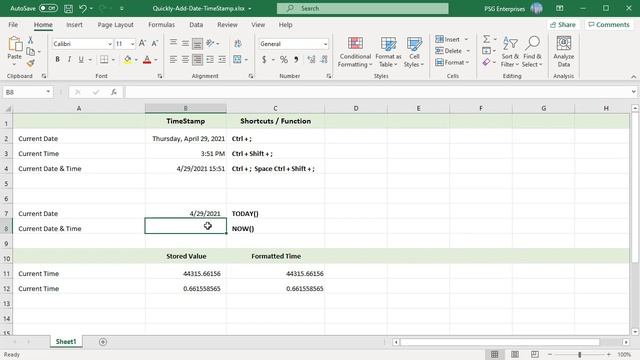Click the Undo arrow
Viewport: 640px width, 360px height.
(83, 8)
